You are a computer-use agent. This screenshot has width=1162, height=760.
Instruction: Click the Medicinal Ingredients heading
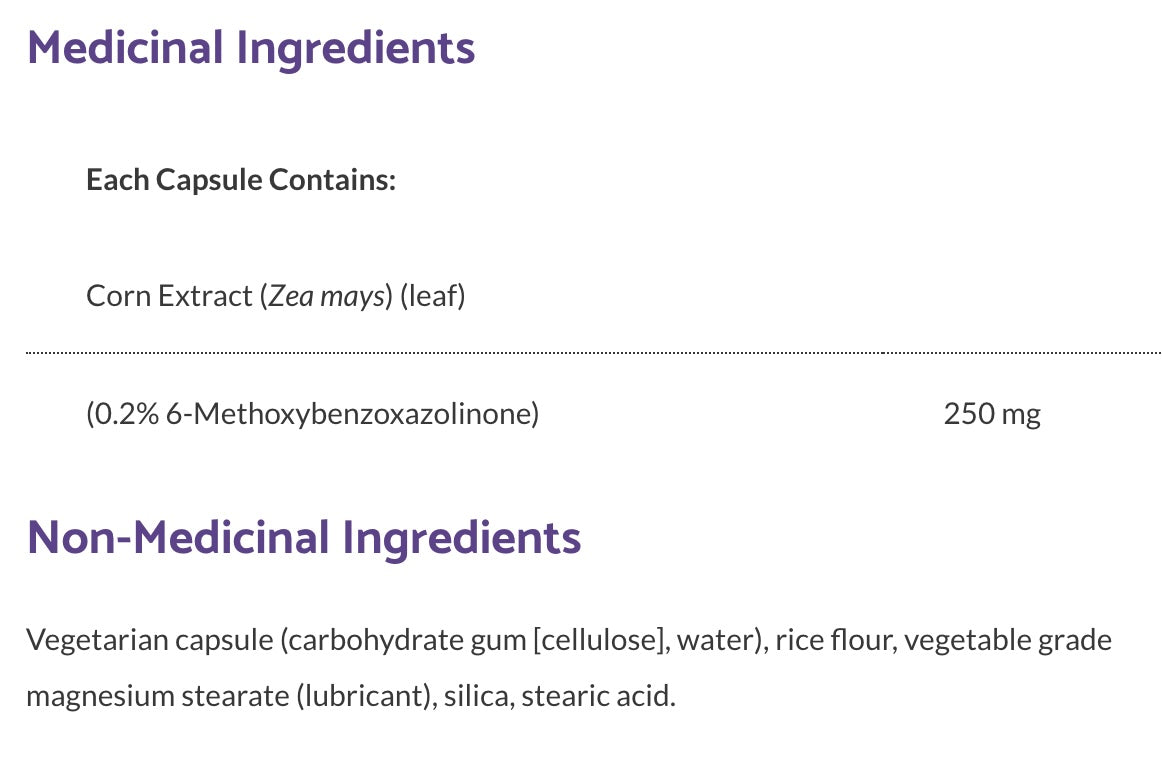(x=250, y=49)
